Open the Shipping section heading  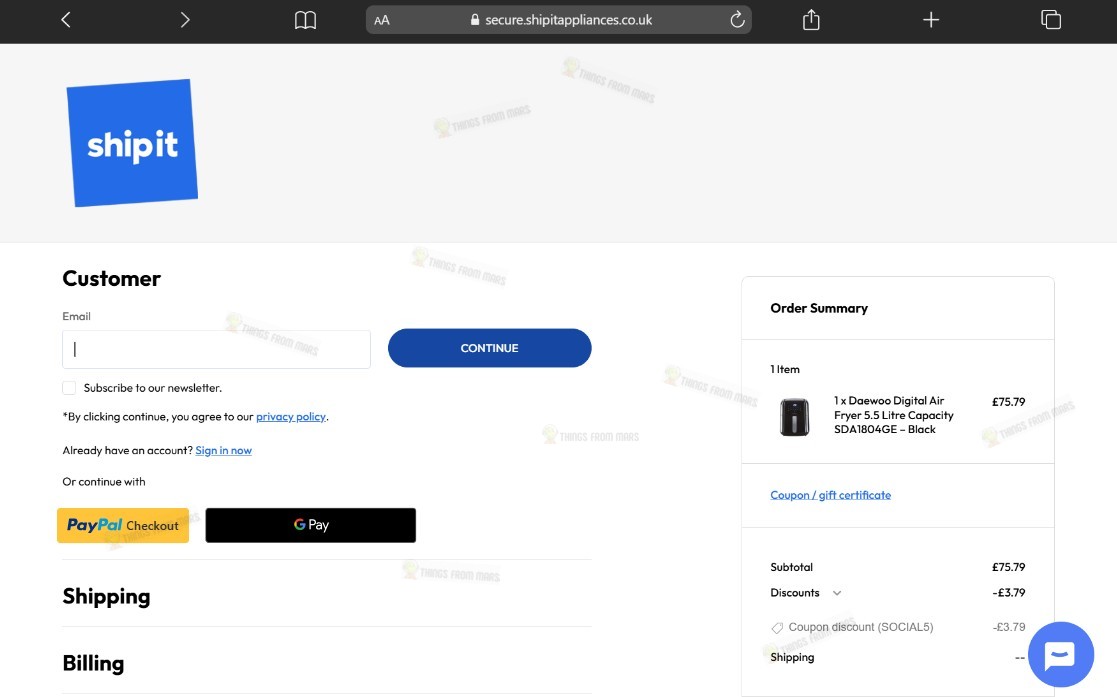pos(106,597)
